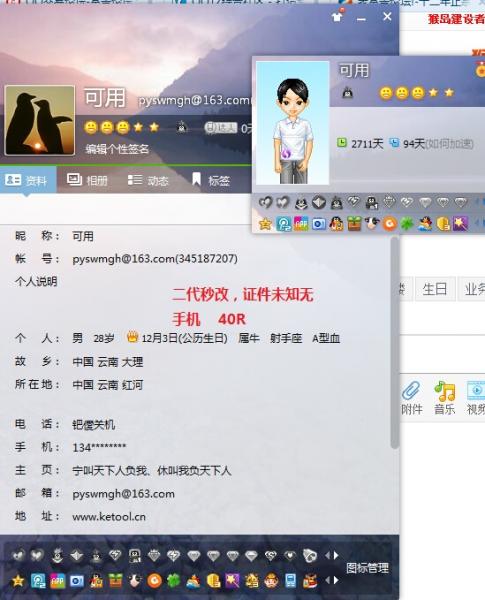485x600 pixels.
Task: Click the magic wand icon in popup card
Action: [460, 223]
